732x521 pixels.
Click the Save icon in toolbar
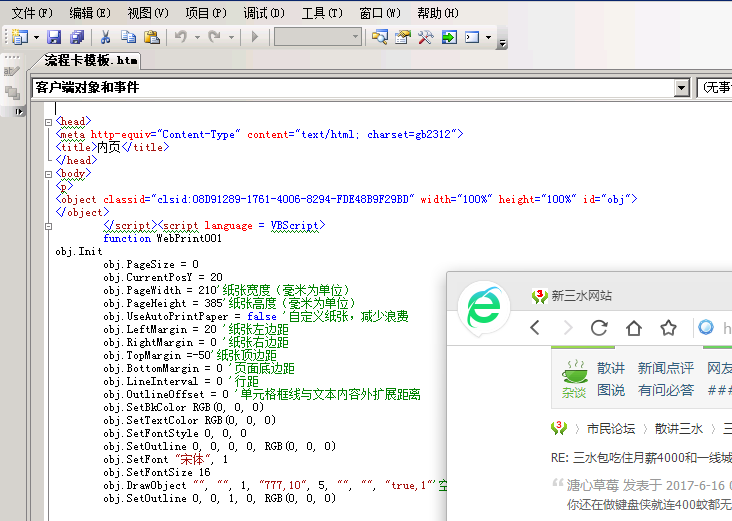(55, 37)
